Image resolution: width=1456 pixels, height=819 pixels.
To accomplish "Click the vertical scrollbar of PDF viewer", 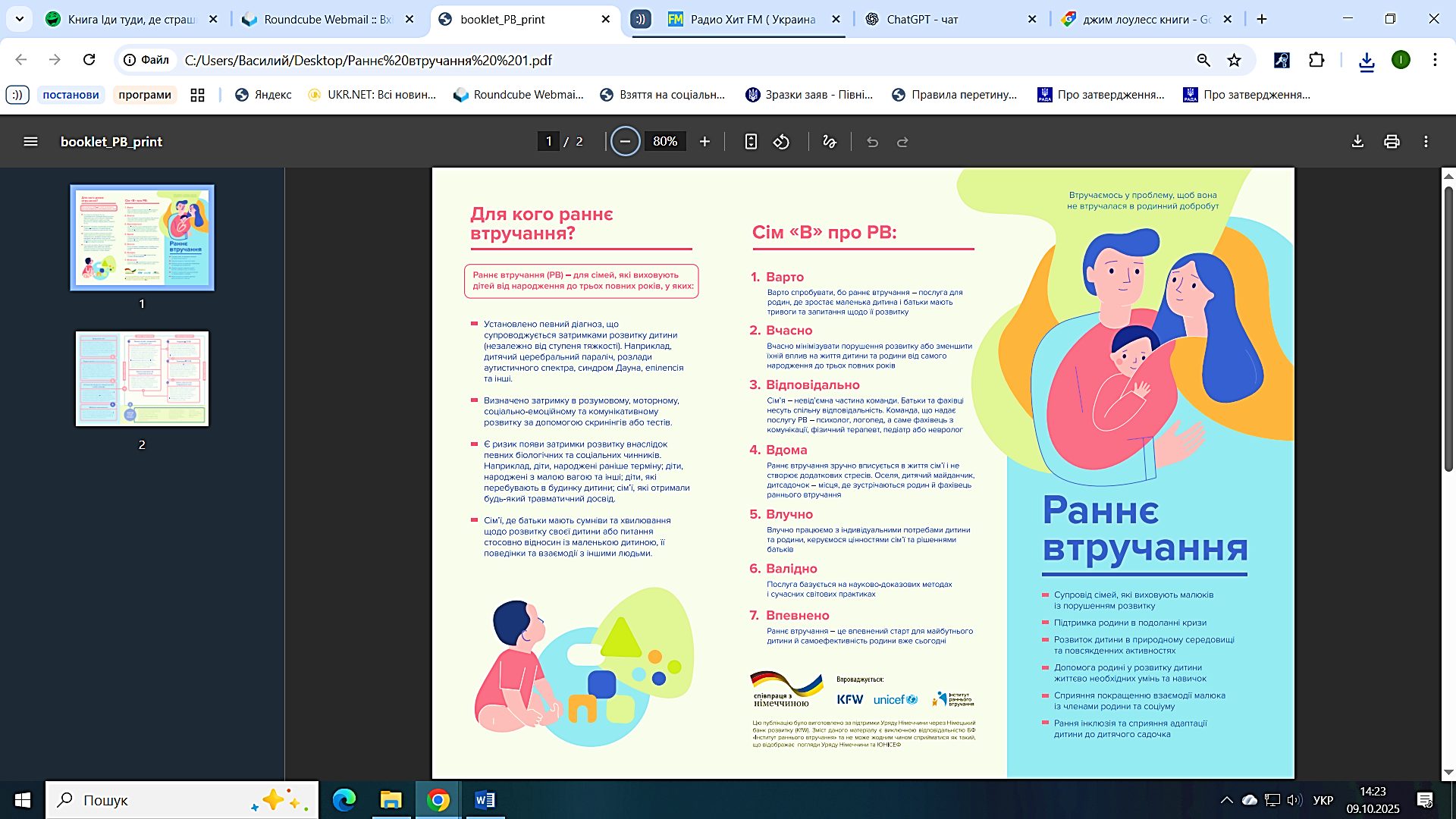I will pyautogui.click(x=1448, y=330).
